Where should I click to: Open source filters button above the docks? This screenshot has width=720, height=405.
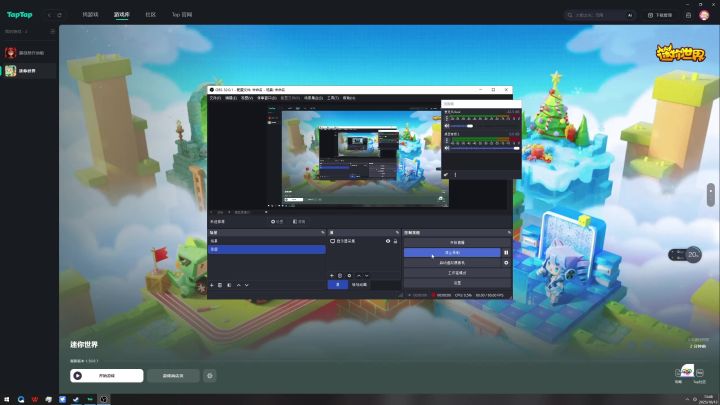tap(299, 222)
